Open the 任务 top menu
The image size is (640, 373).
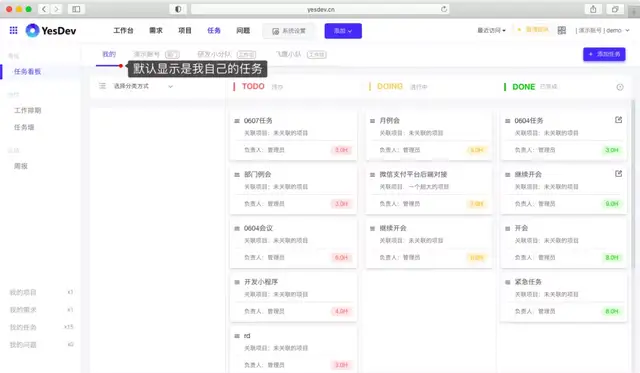(214, 30)
